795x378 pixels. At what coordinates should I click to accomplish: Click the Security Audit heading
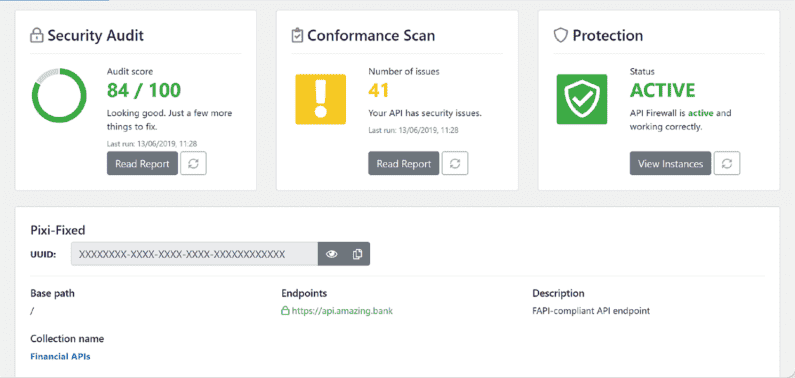pos(96,35)
